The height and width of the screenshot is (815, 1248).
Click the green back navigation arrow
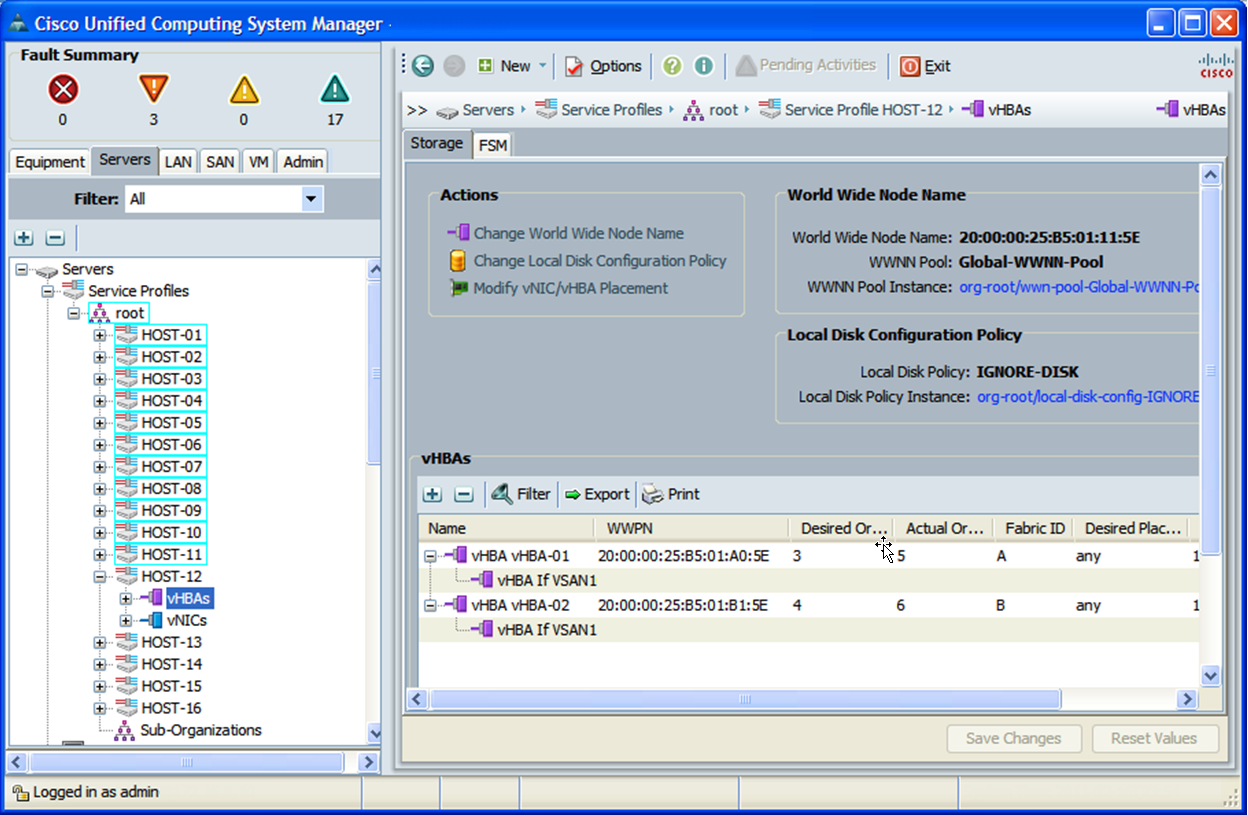coord(423,66)
